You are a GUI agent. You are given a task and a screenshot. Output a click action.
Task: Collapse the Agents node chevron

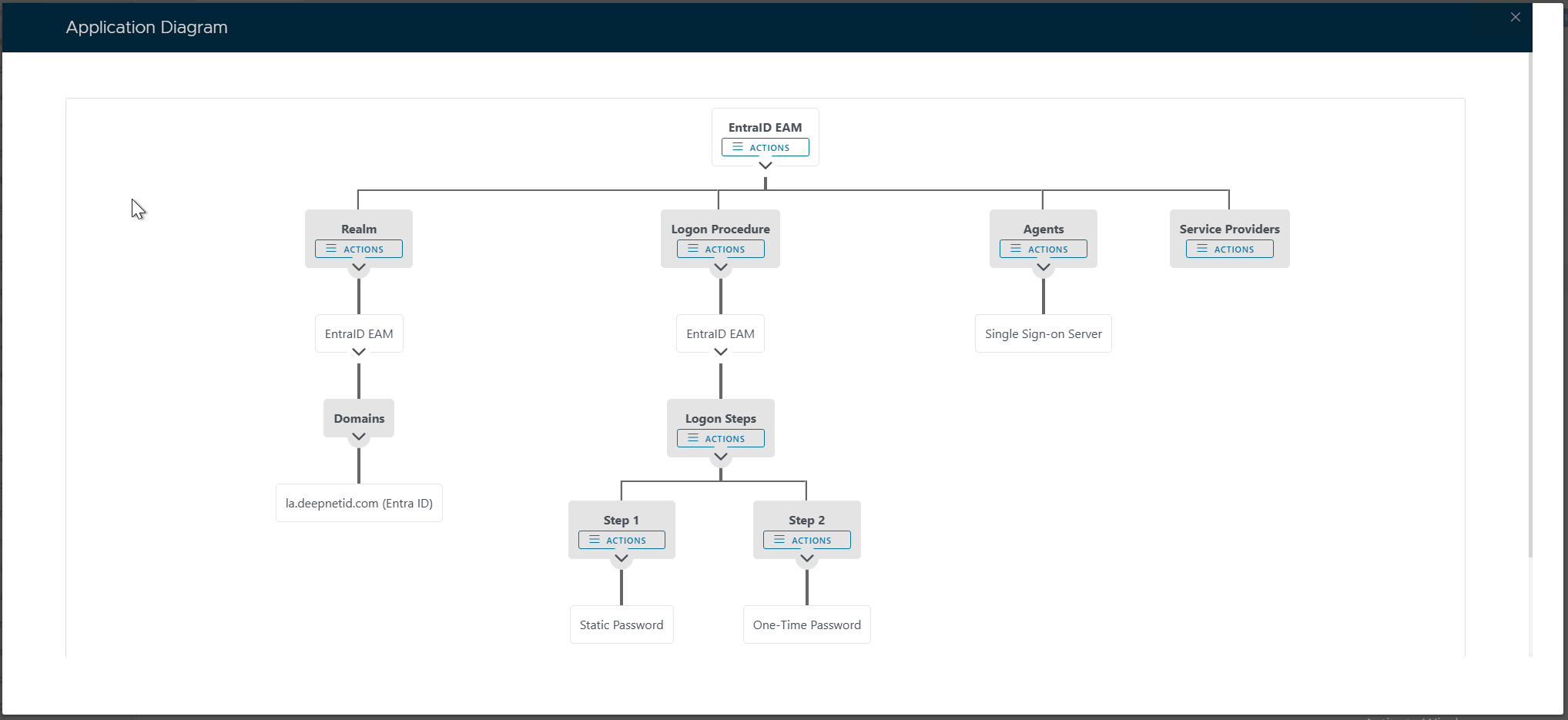coord(1044,267)
